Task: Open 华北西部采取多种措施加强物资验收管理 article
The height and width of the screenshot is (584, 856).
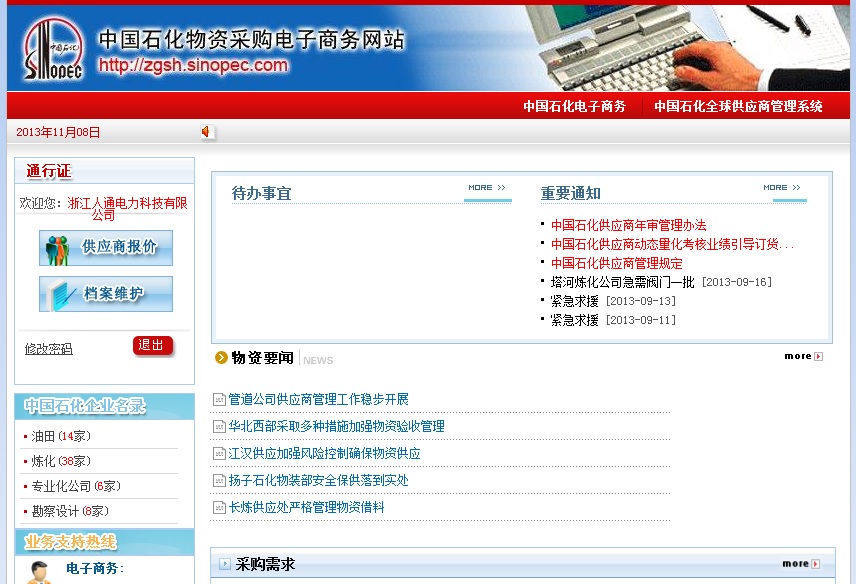Action: pyautogui.click(x=336, y=426)
